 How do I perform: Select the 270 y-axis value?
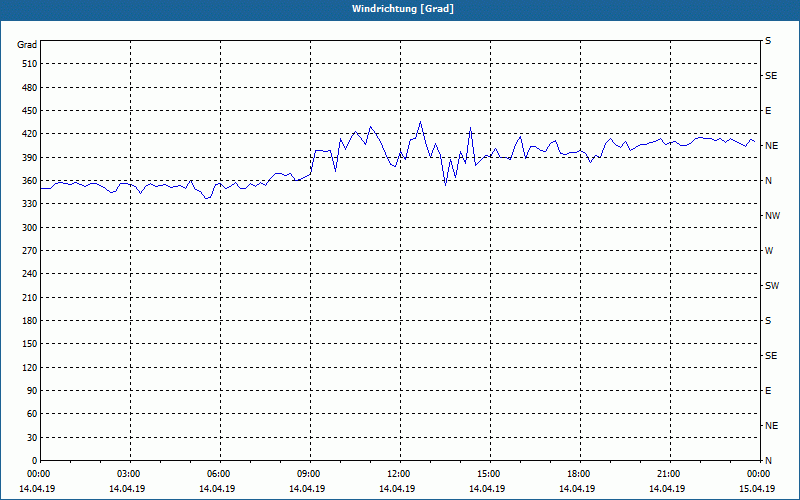point(30,251)
